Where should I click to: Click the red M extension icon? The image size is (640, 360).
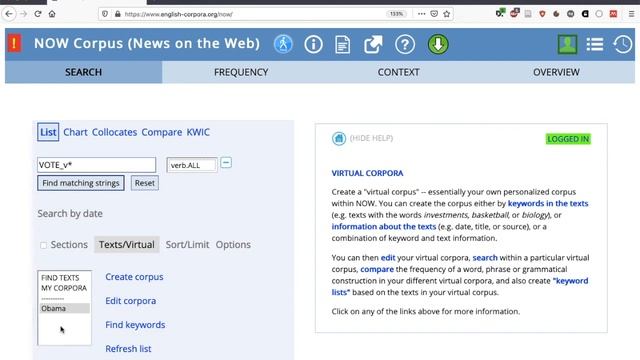[613, 14]
